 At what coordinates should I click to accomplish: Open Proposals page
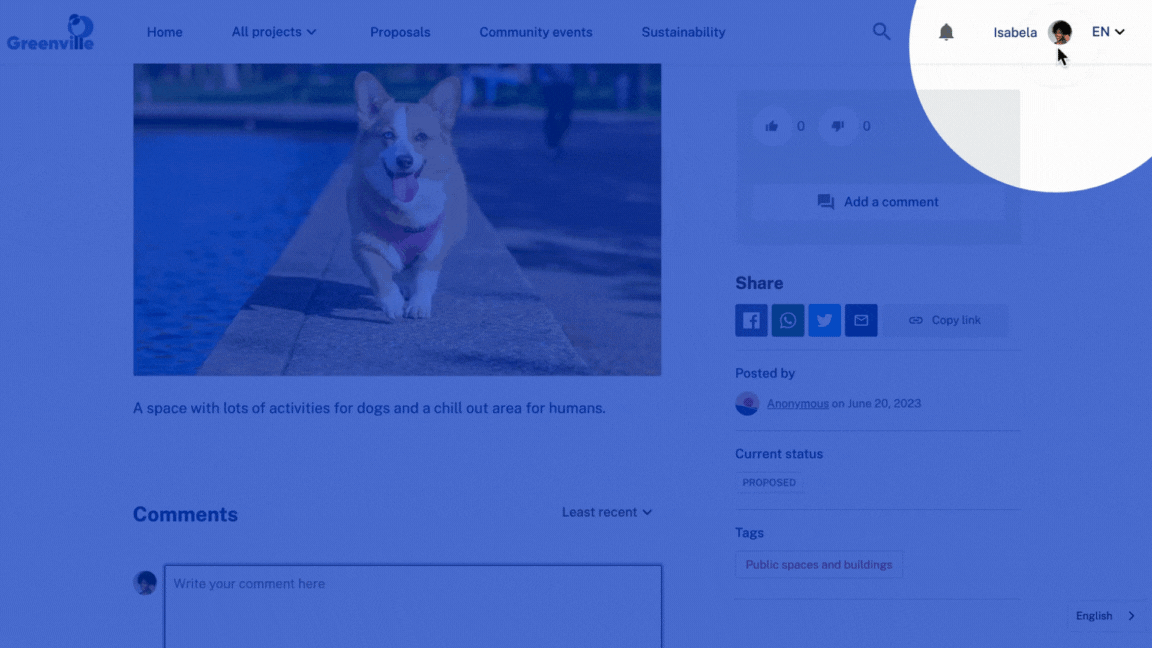[x=400, y=32]
